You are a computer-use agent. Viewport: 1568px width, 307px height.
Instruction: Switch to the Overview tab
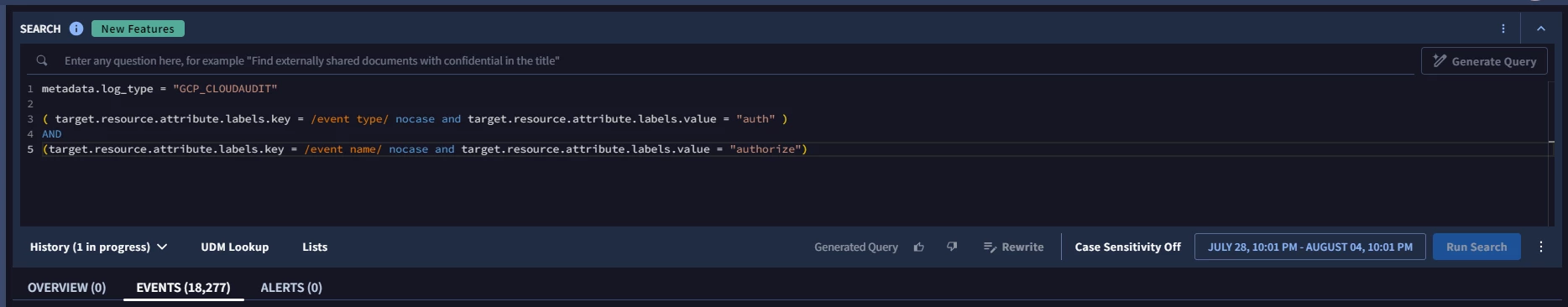67,288
